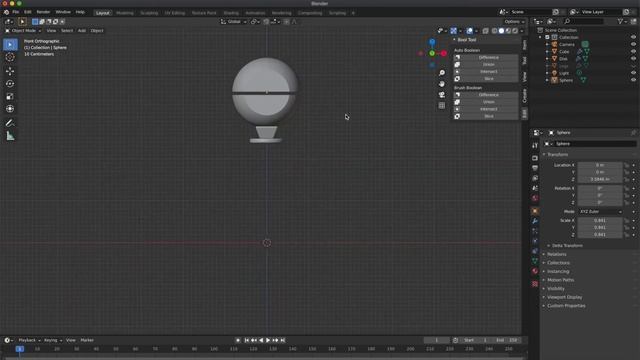Hide the Cube in outliner
This screenshot has width=640, height=360.
coord(633,51)
